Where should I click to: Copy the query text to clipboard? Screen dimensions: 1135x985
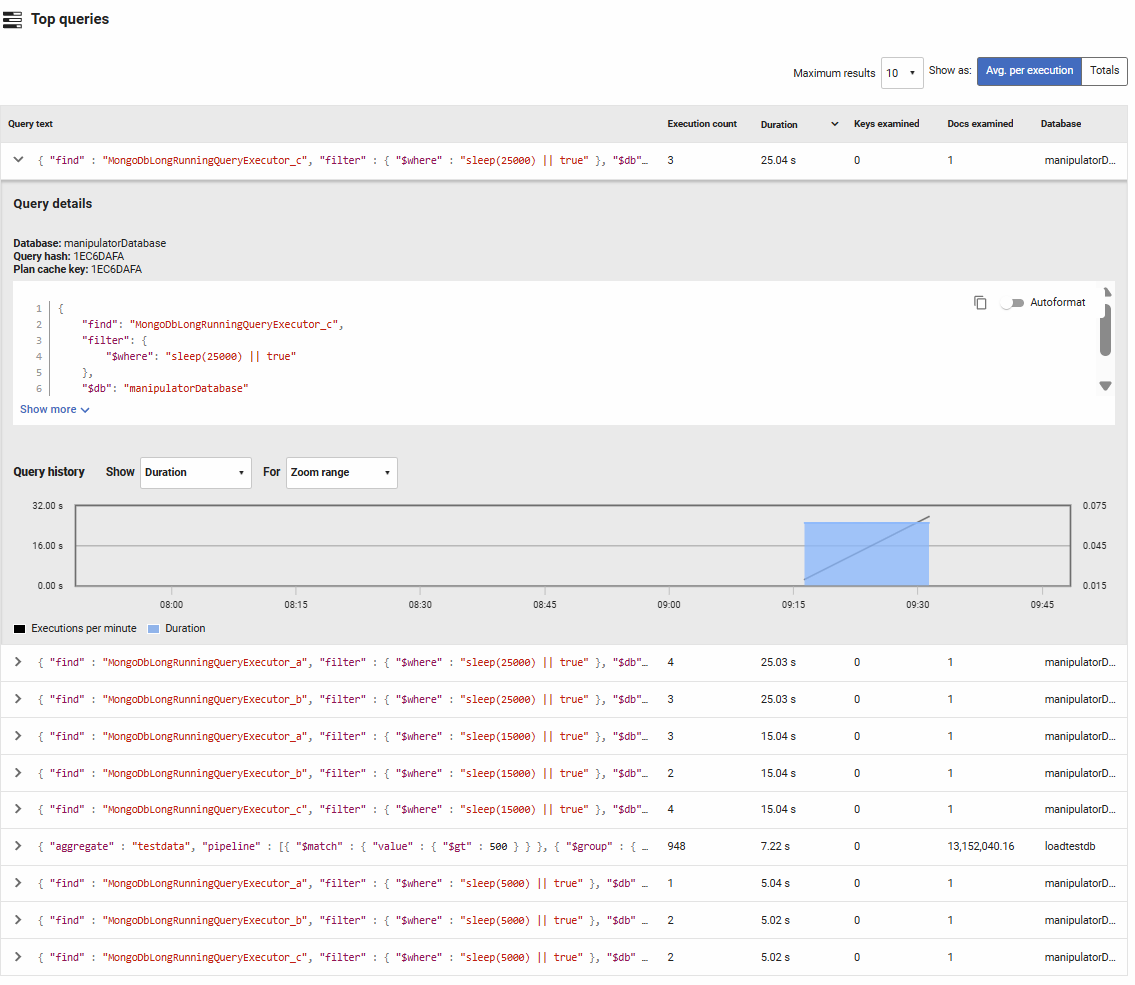pos(980,303)
